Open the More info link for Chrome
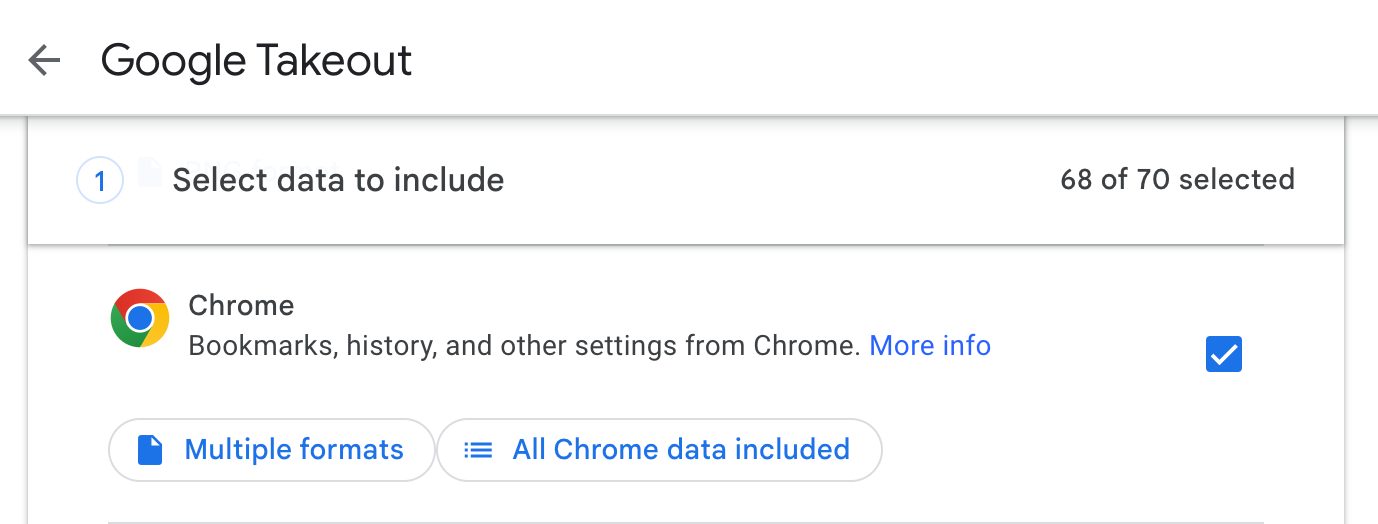The height and width of the screenshot is (524, 1378). (x=930, y=346)
